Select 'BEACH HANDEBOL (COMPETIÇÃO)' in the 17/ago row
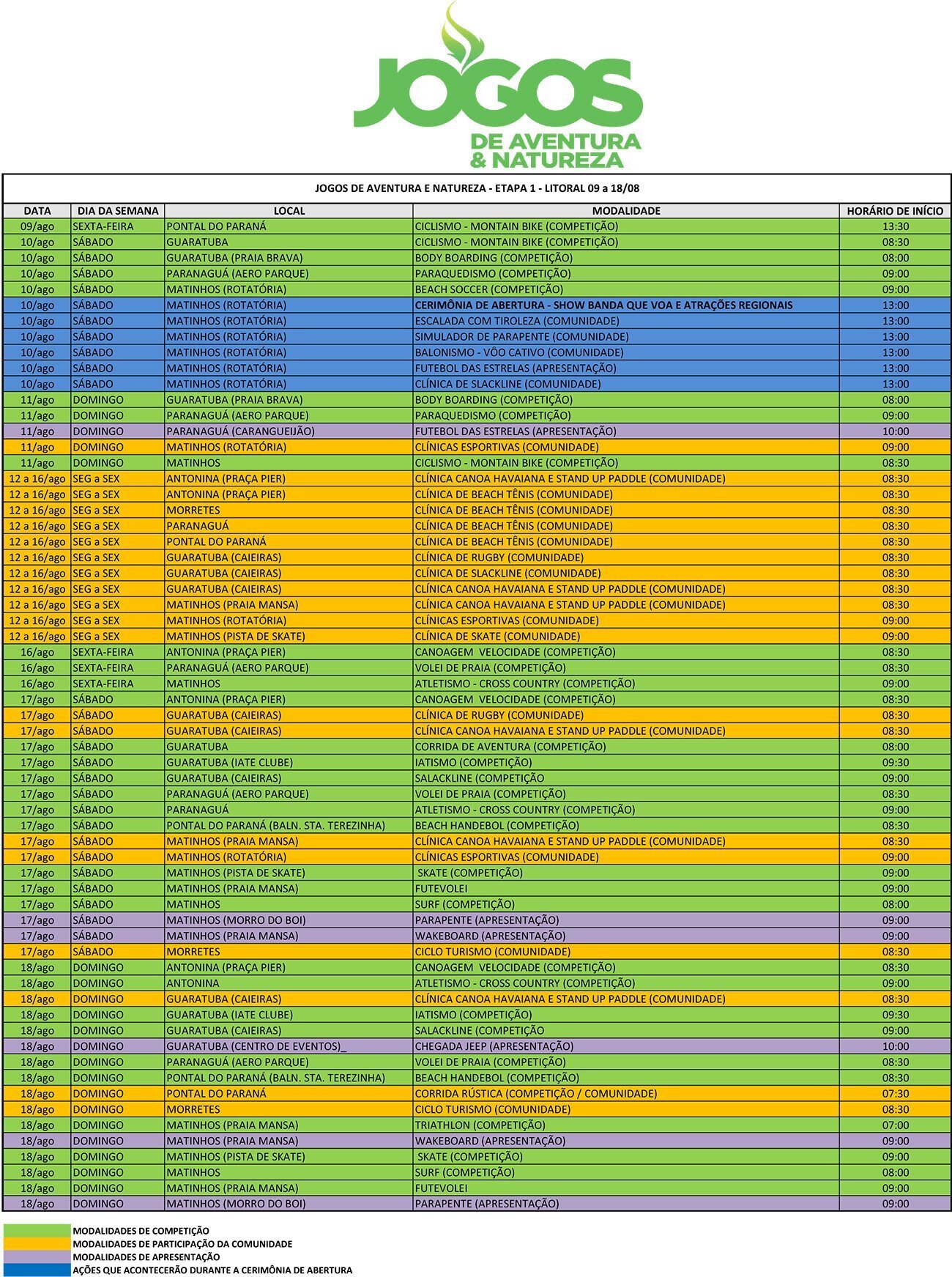952x1277 pixels. [x=626, y=826]
